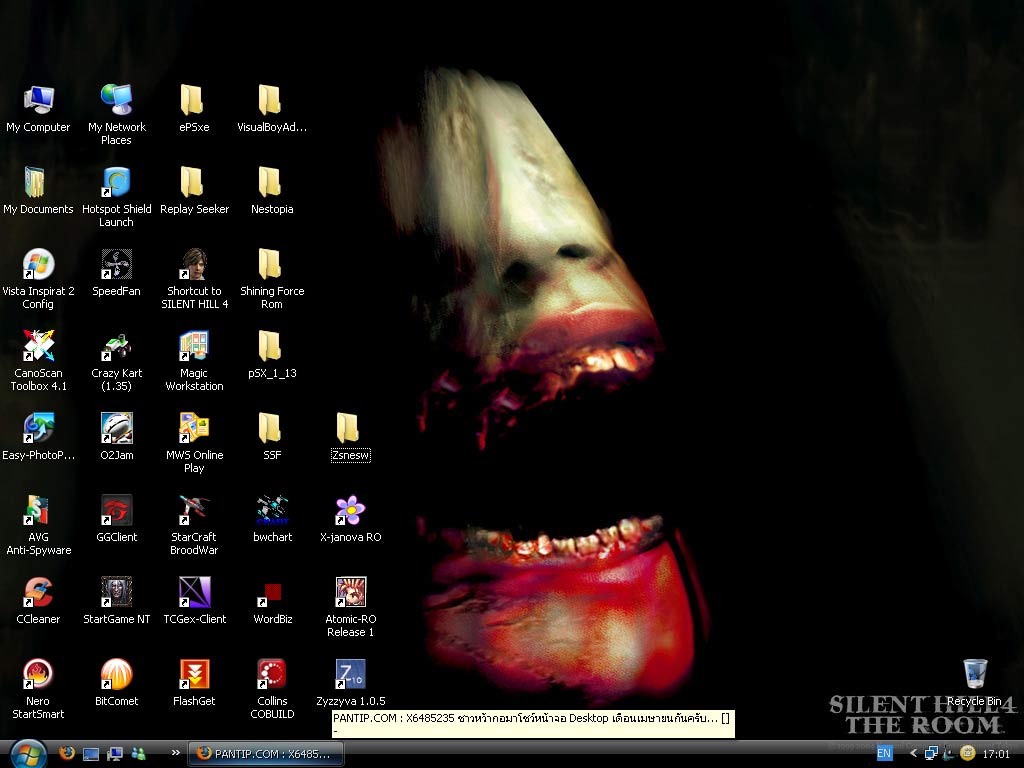Viewport: 1024px width, 768px height.
Task: Expand hidden system tray icons arrow
Action: [913, 754]
